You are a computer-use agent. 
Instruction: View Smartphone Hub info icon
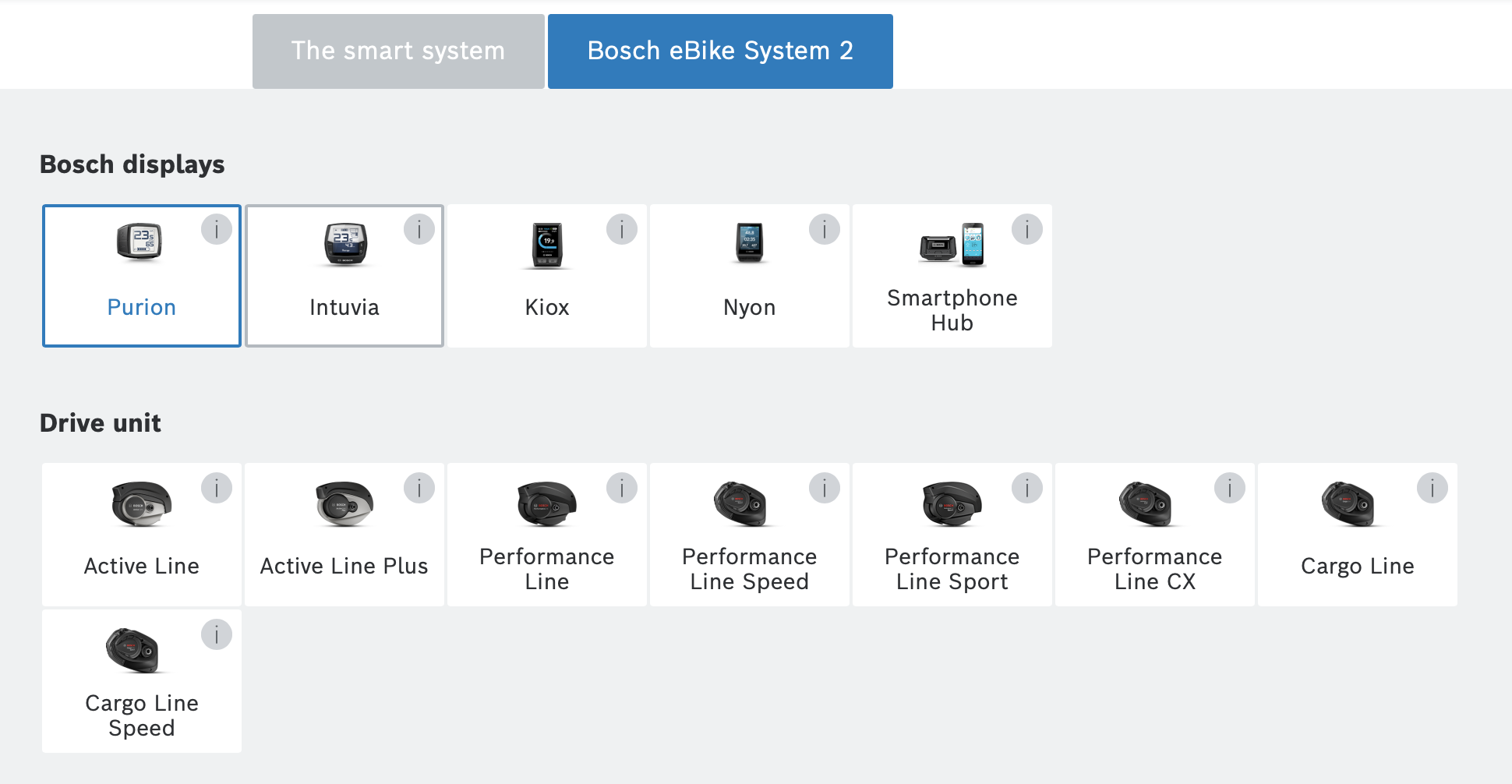1026,230
